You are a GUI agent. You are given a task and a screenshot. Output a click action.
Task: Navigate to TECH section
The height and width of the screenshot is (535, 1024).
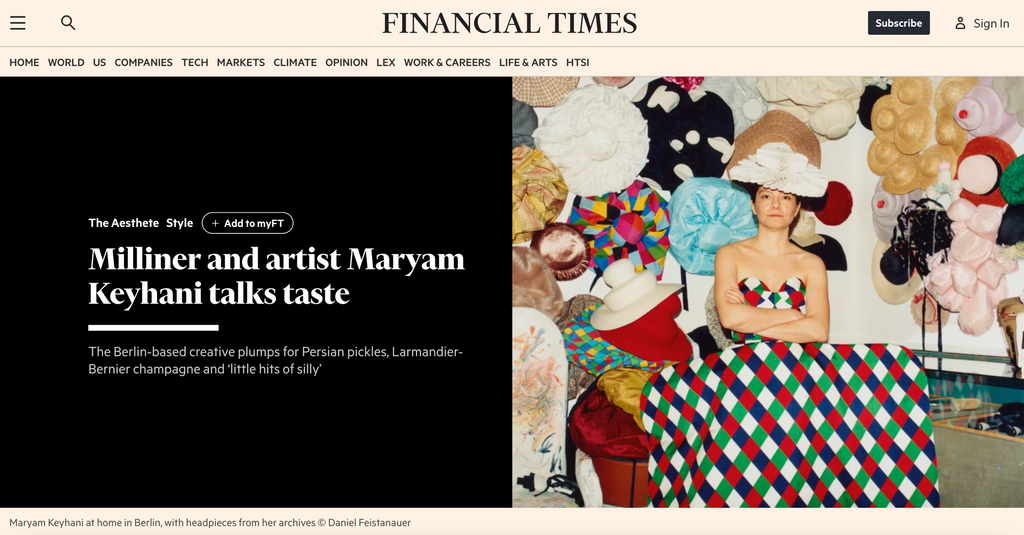pyautogui.click(x=195, y=63)
